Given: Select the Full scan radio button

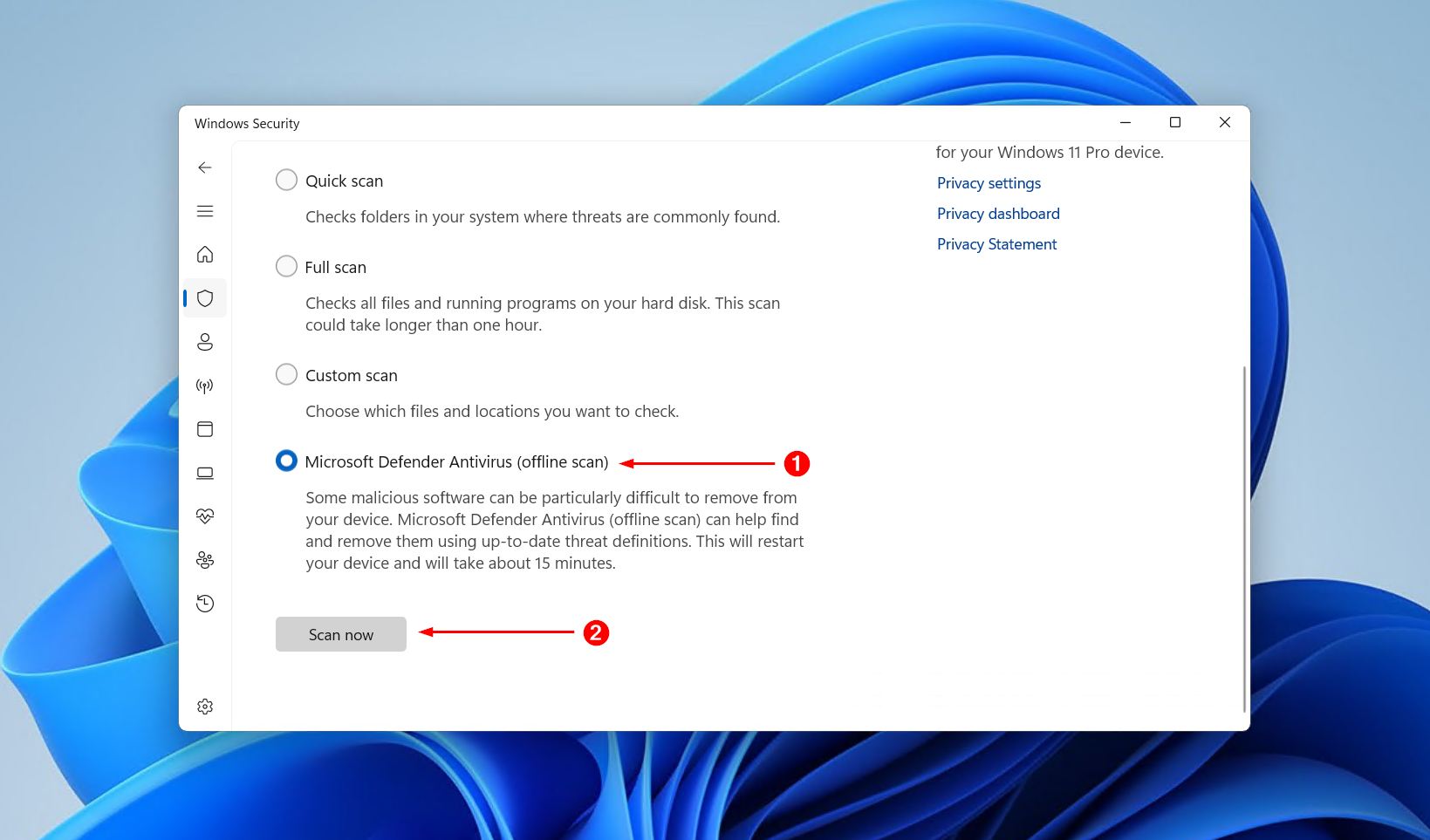Looking at the screenshot, I should coord(286,267).
